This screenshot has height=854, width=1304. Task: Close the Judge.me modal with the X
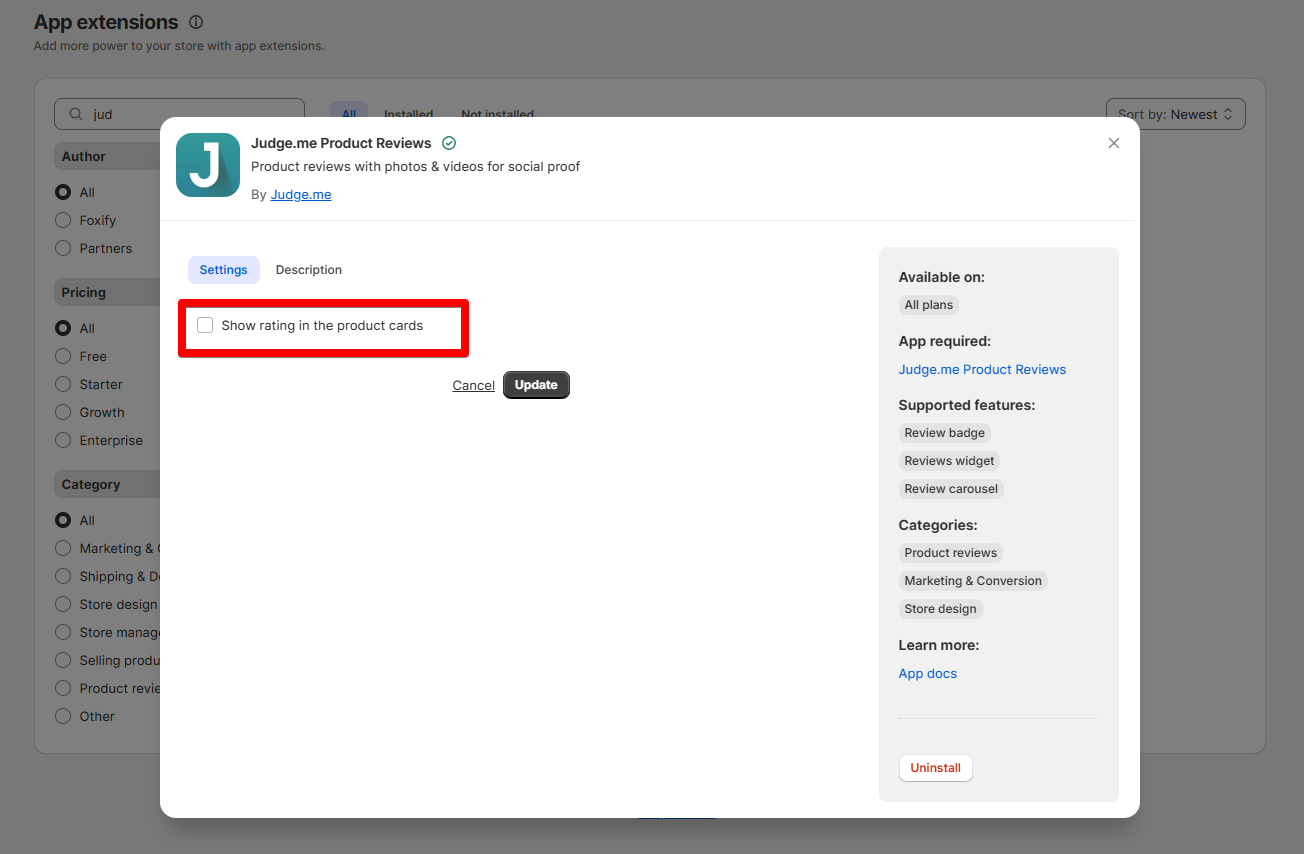1114,143
